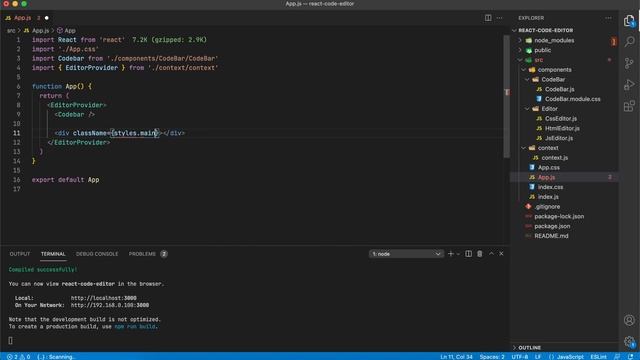Open package.json file
The width and height of the screenshot is (640, 360).
[x=552, y=227]
